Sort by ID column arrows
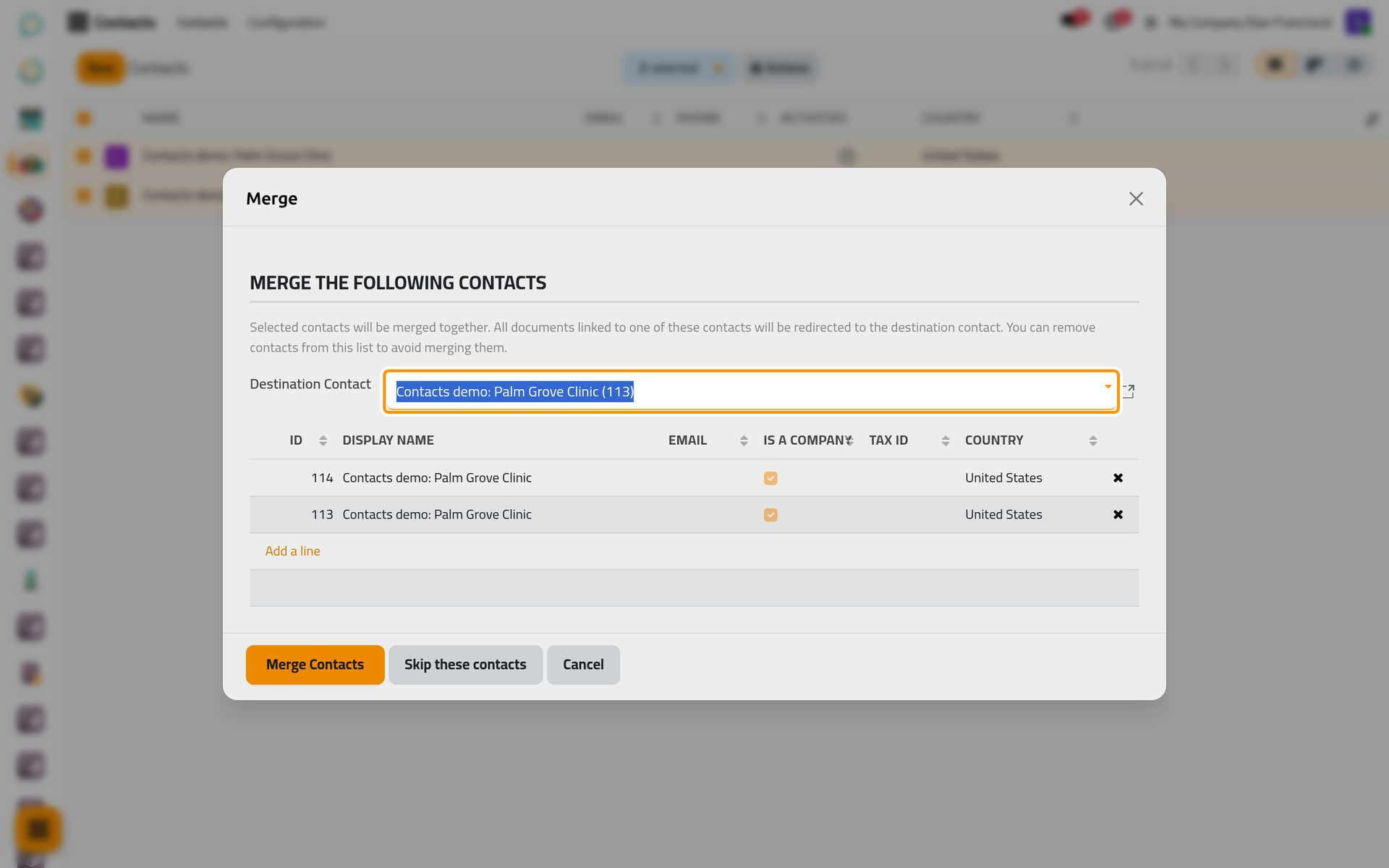 pos(323,441)
